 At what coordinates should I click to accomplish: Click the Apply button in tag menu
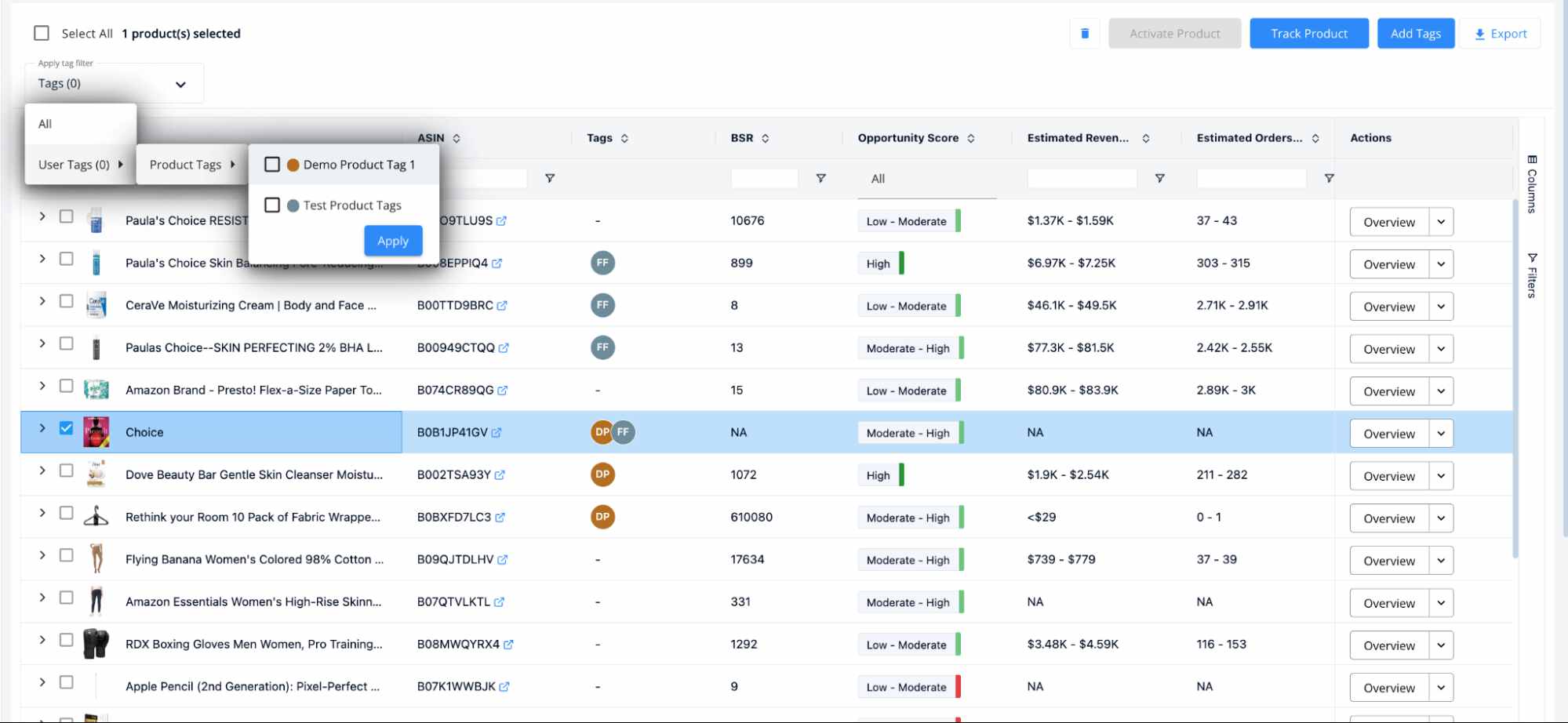pos(393,241)
